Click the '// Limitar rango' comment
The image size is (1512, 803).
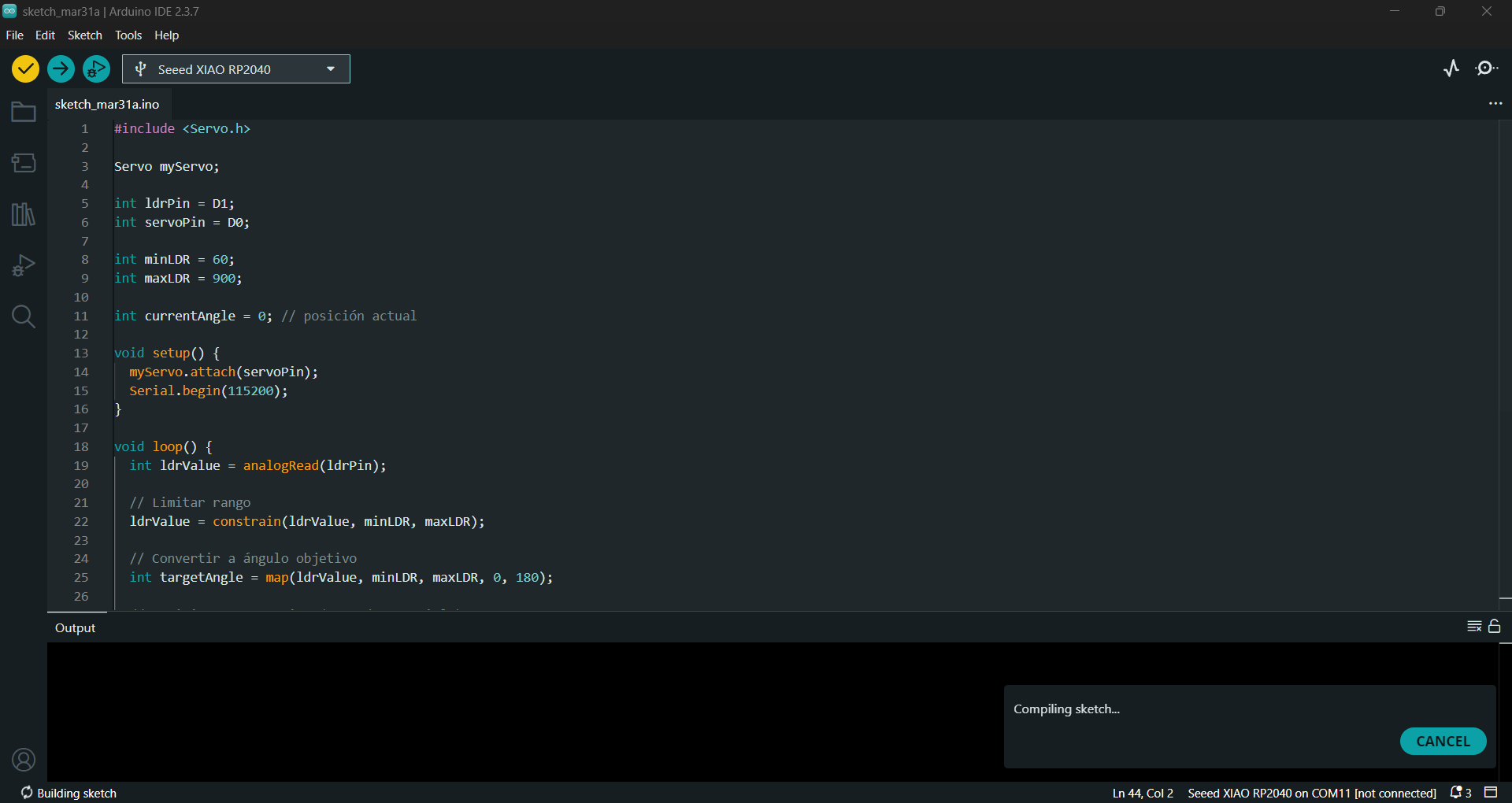[x=190, y=502]
